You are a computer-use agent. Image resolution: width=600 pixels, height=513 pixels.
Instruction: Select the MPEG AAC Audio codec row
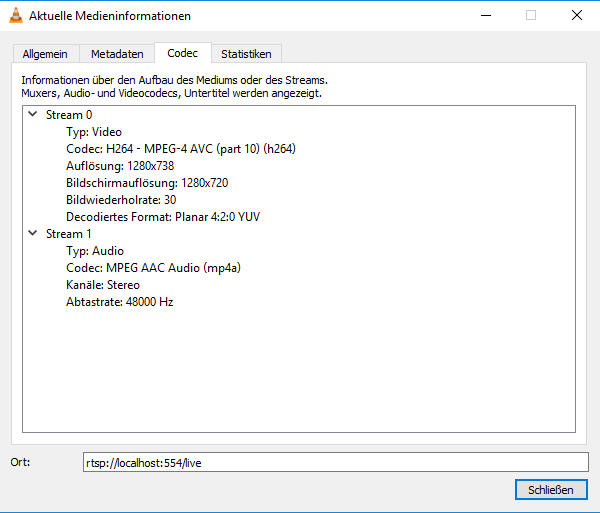153,268
